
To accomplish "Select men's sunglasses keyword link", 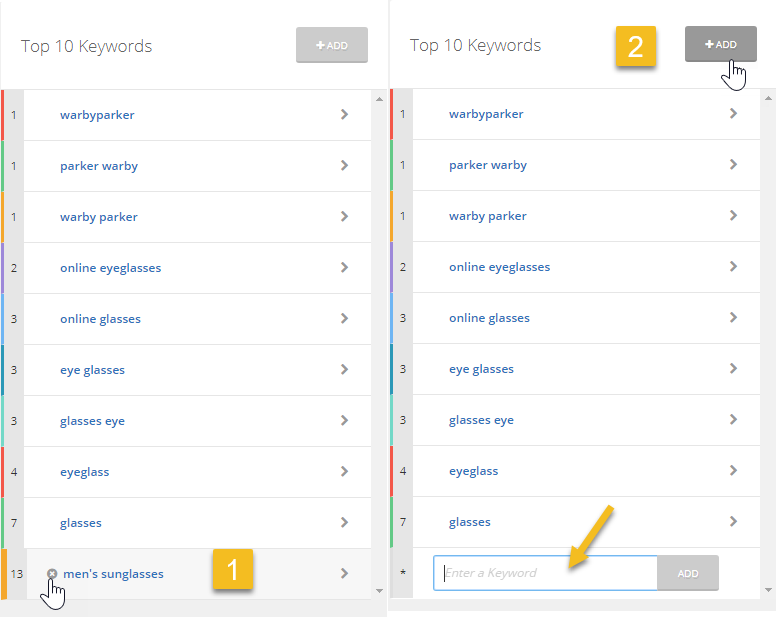I will click(x=113, y=574).
